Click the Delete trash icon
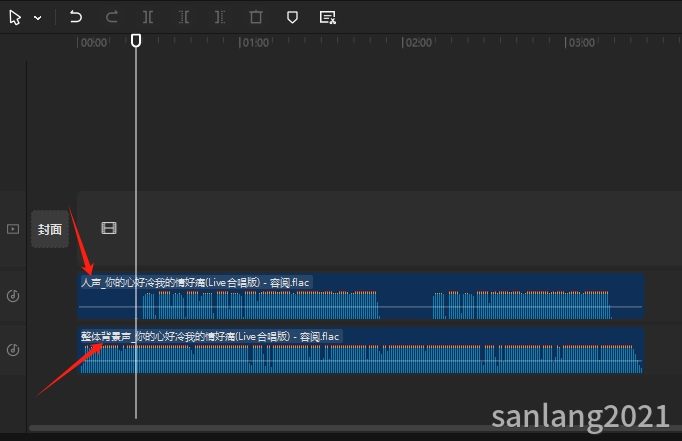The width and height of the screenshot is (682, 441). click(x=256, y=17)
